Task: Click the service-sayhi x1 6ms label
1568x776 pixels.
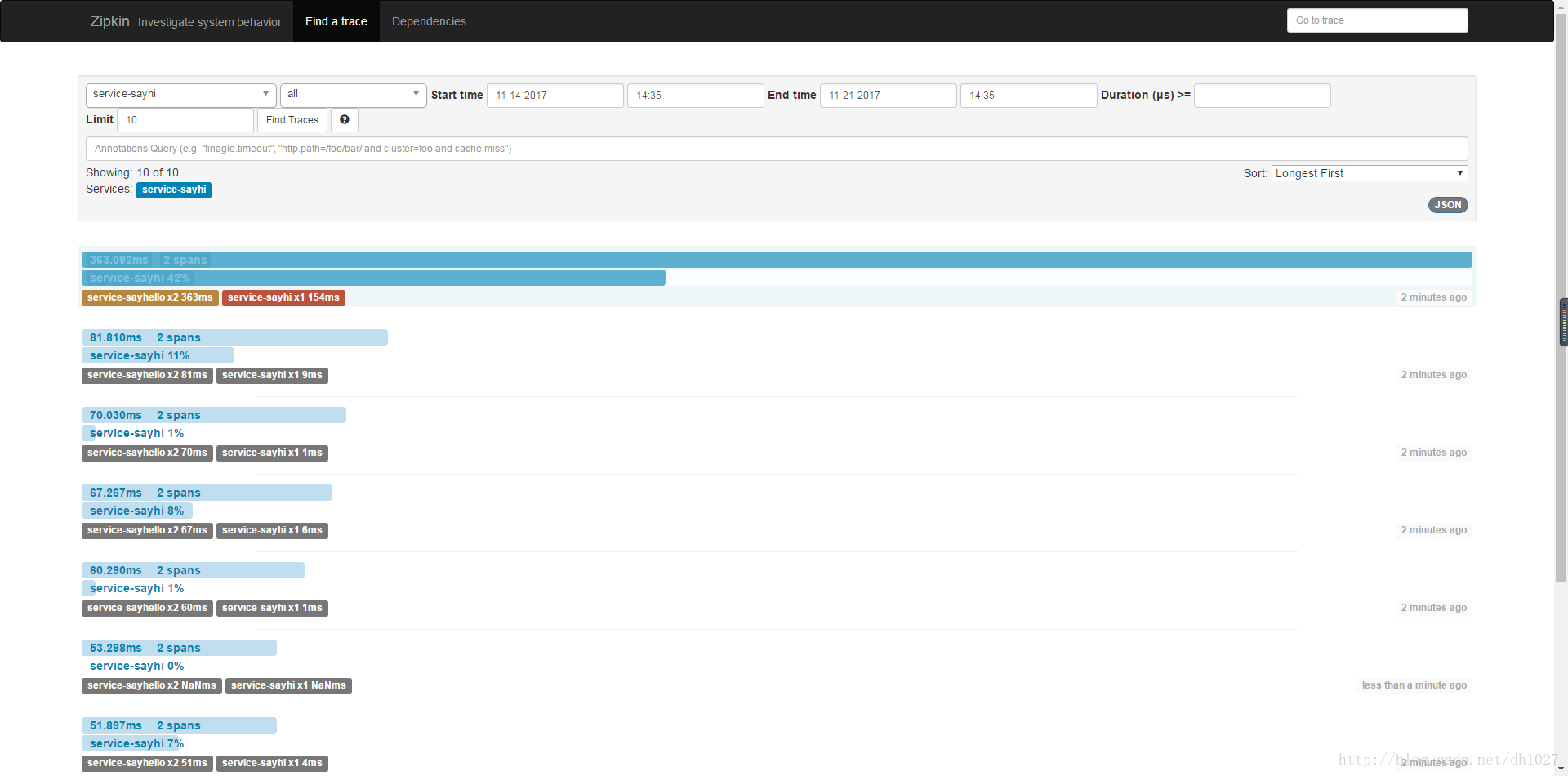Action: coord(272,531)
